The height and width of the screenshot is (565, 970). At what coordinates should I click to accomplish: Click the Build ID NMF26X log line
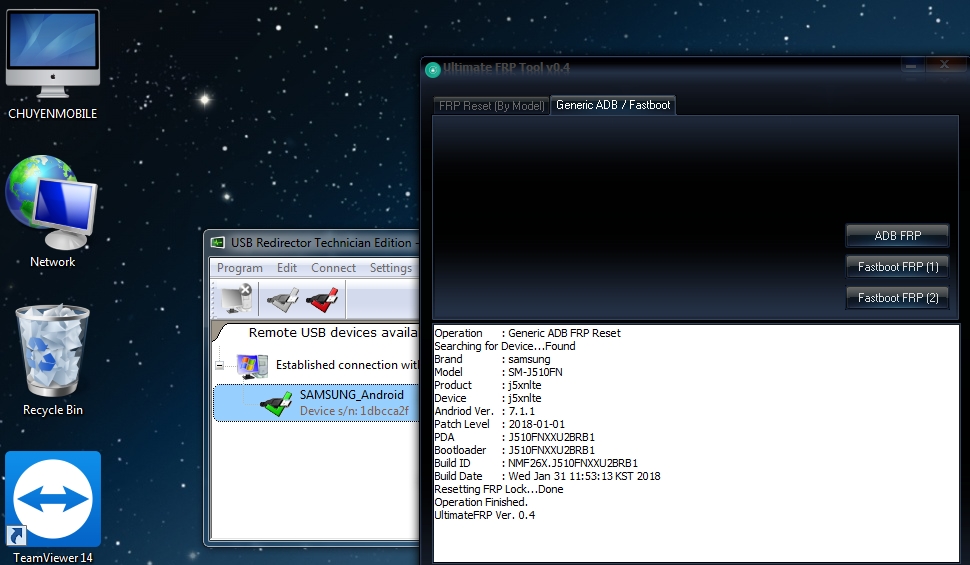pyautogui.click(x=536, y=463)
